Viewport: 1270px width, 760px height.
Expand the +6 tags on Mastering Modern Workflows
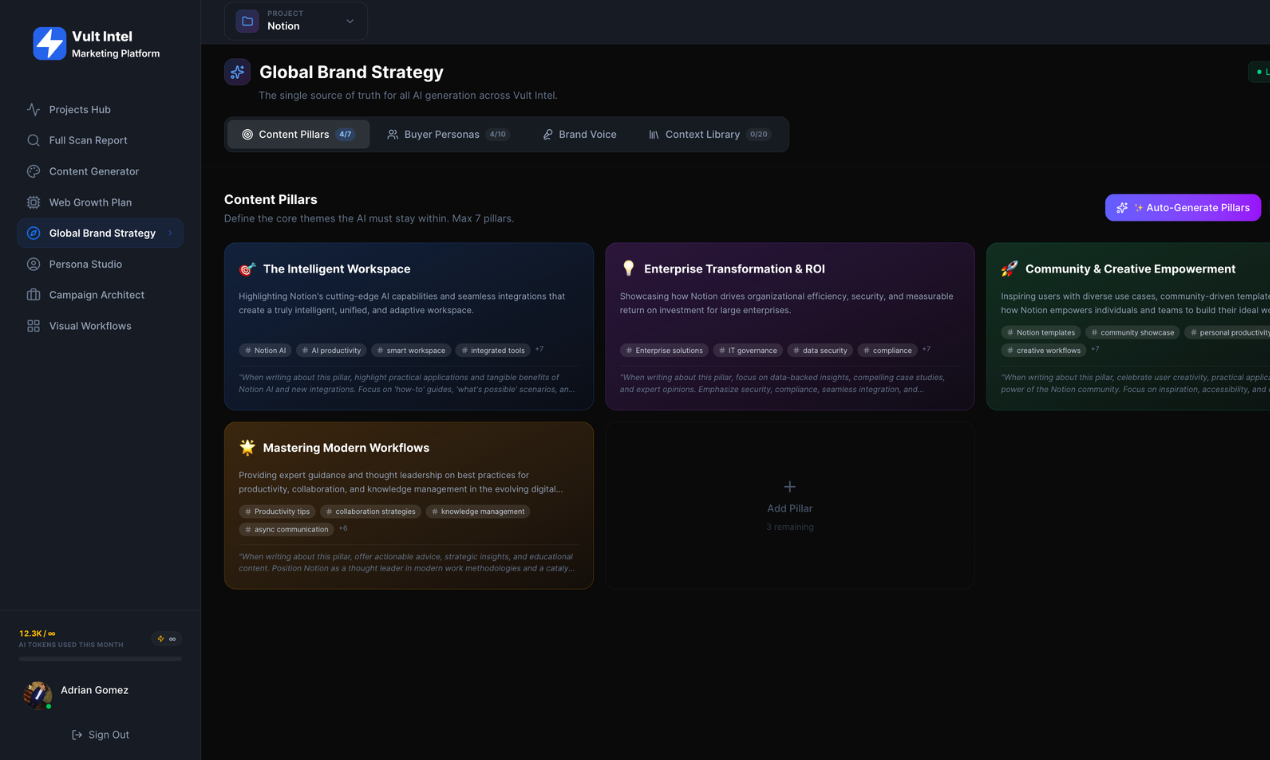pyautogui.click(x=342, y=529)
